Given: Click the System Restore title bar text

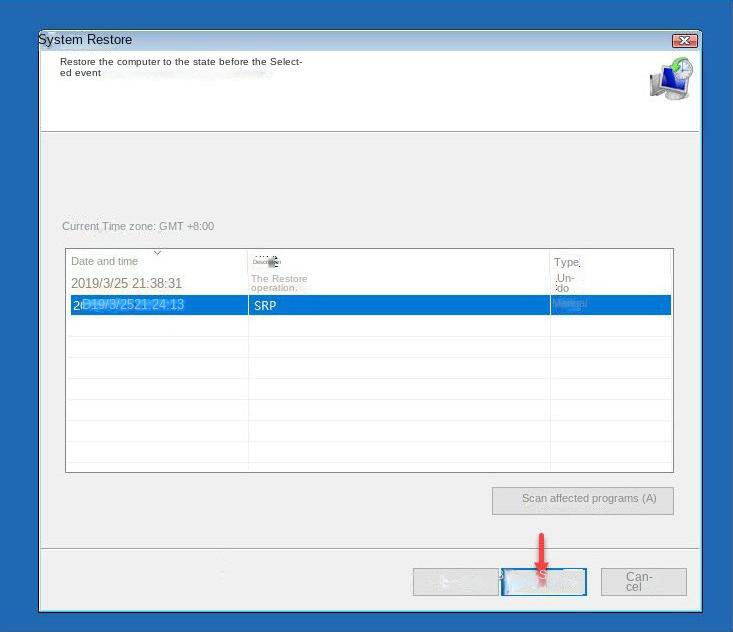Looking at the screenshot, I should tap(87, 40).
